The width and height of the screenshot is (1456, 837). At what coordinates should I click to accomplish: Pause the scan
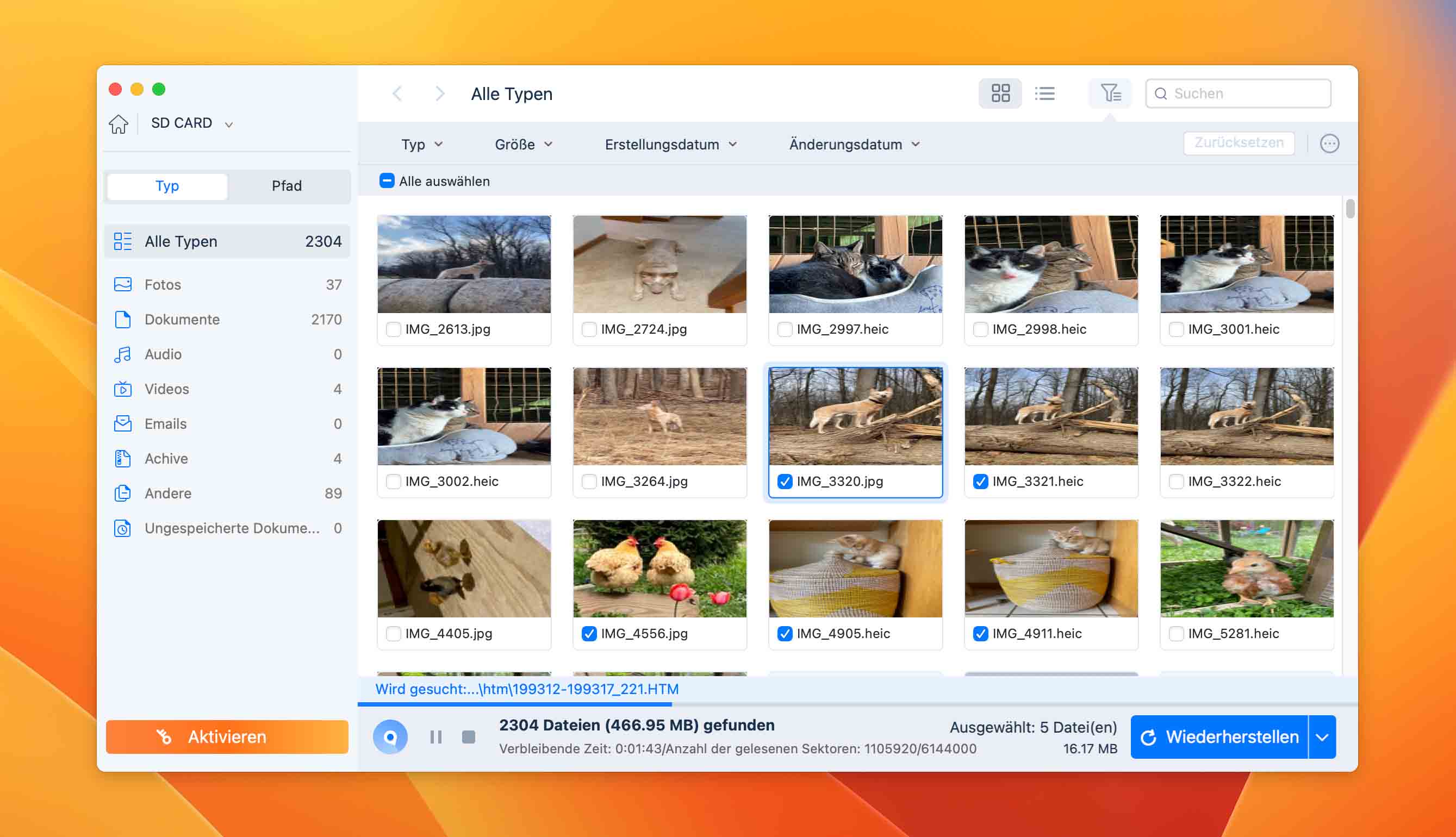click(x=436, y=736)
